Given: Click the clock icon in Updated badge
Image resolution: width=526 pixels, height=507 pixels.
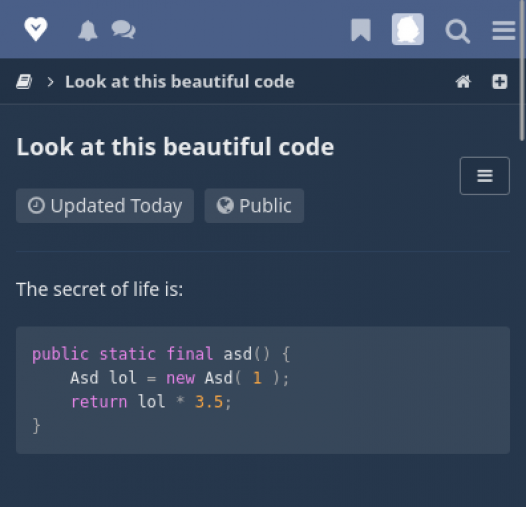Looking at the screenshot, I should [x=36, y=205].
